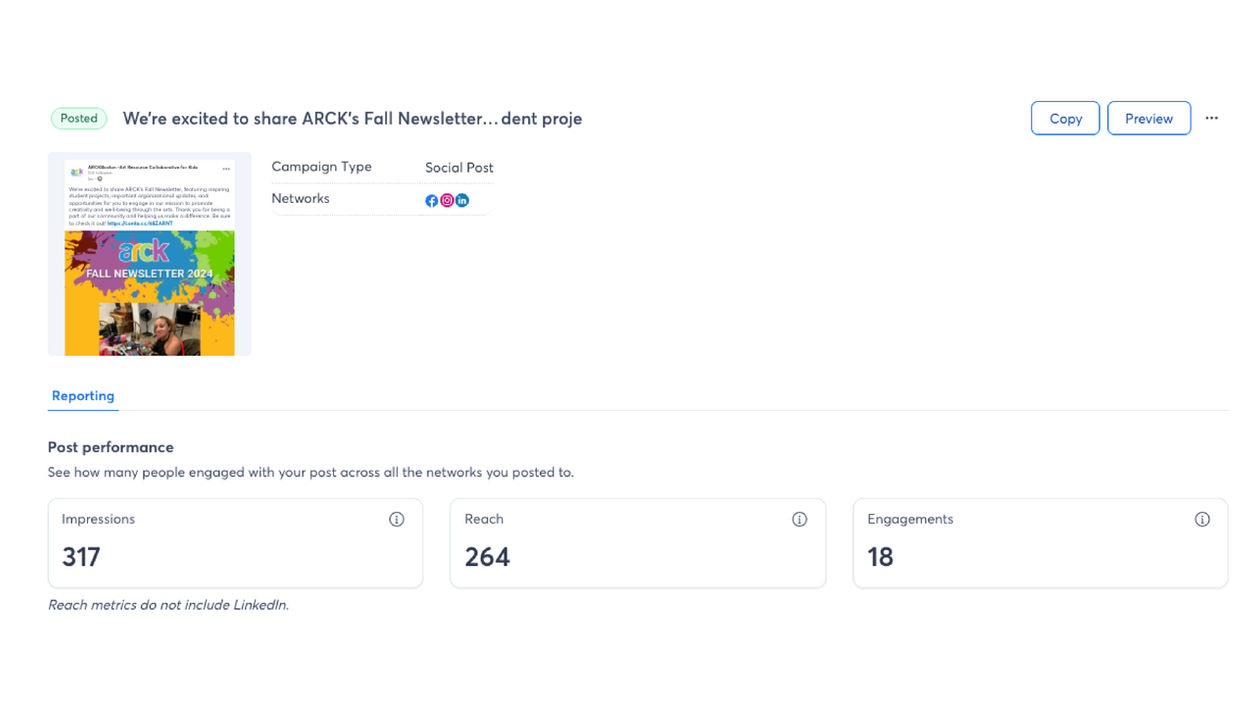Click the LinkedIn network icon
1260x709 pixels.
pyautogui.click(x=462, y=200)
